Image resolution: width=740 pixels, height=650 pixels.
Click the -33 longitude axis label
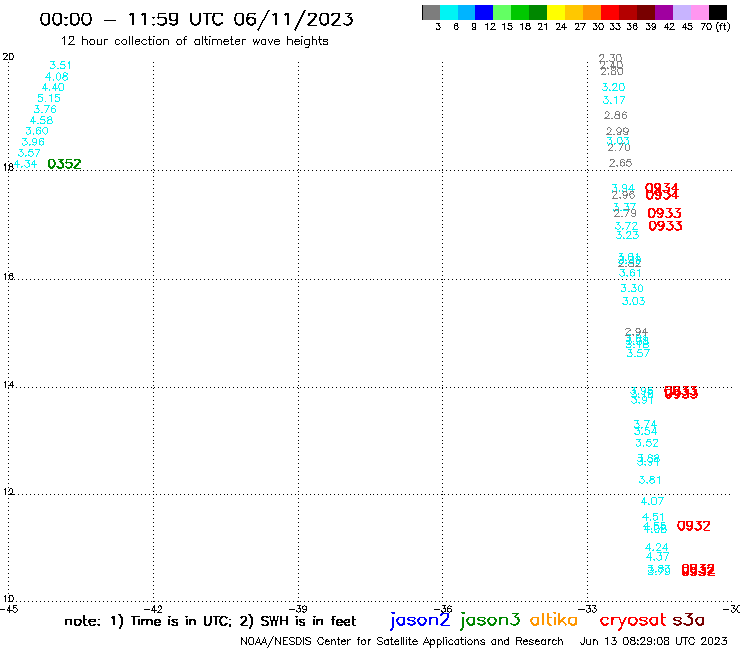(x=588, y=609)
